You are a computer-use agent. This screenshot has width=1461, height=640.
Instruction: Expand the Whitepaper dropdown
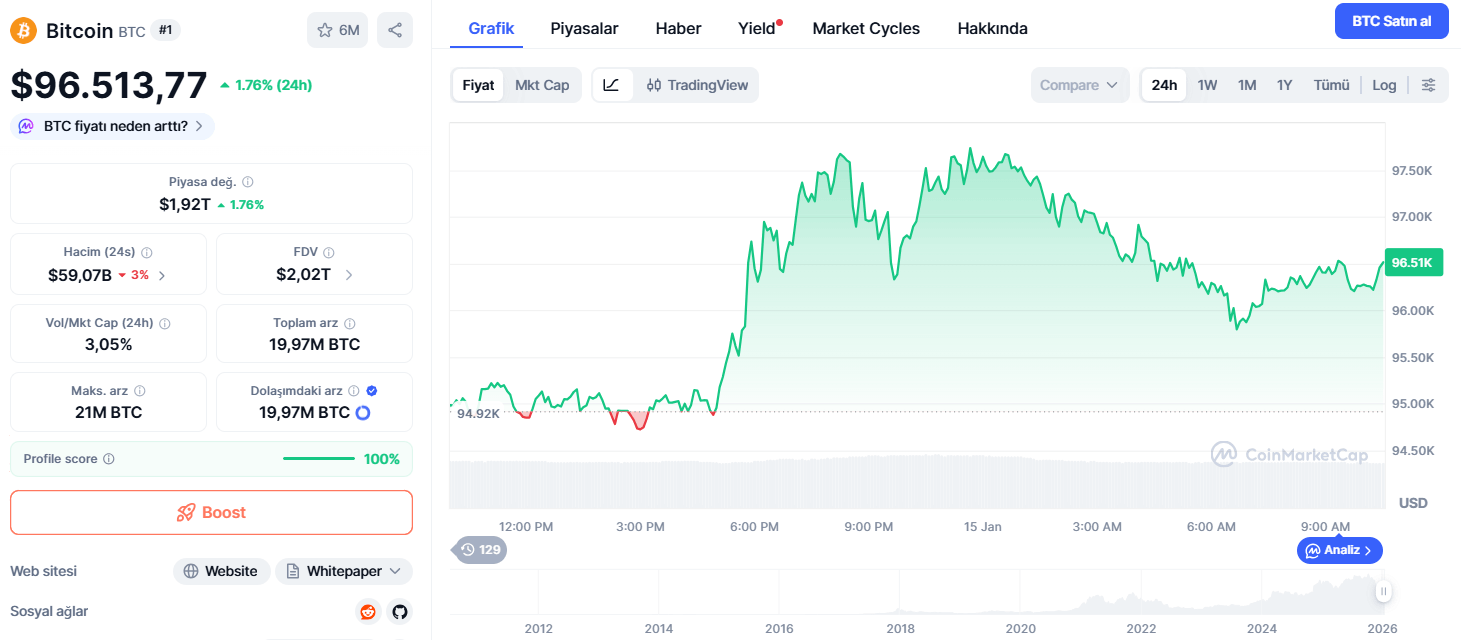click(343, 571)
